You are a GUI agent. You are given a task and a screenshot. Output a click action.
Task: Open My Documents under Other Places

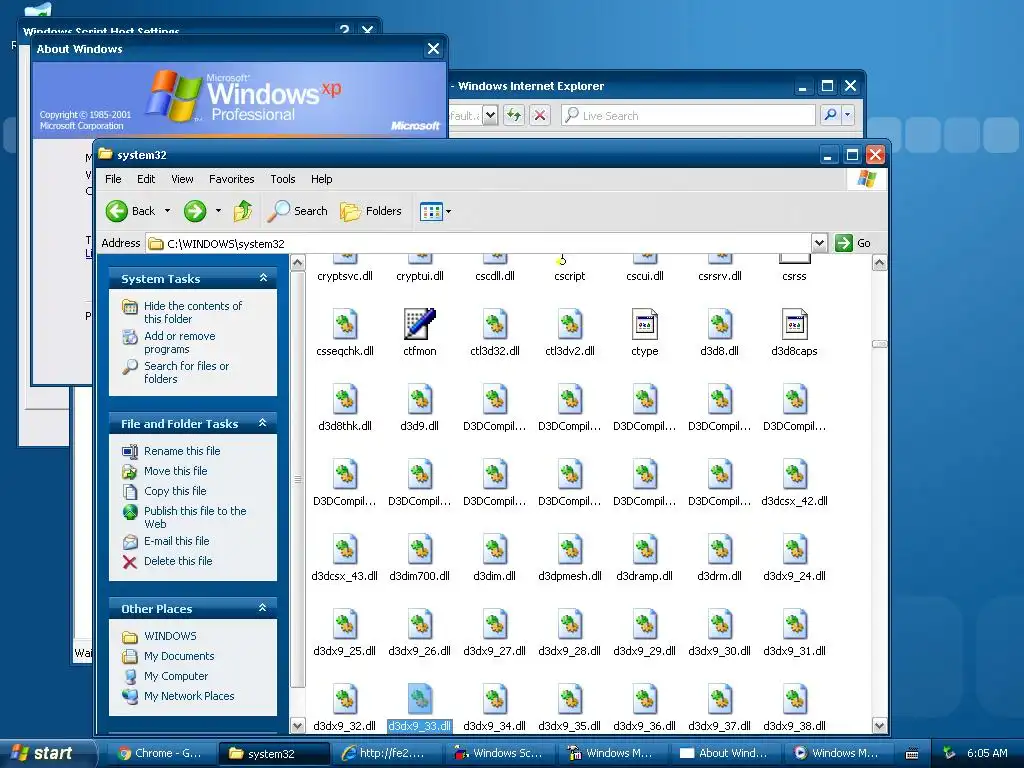click(x=179, y=656)
